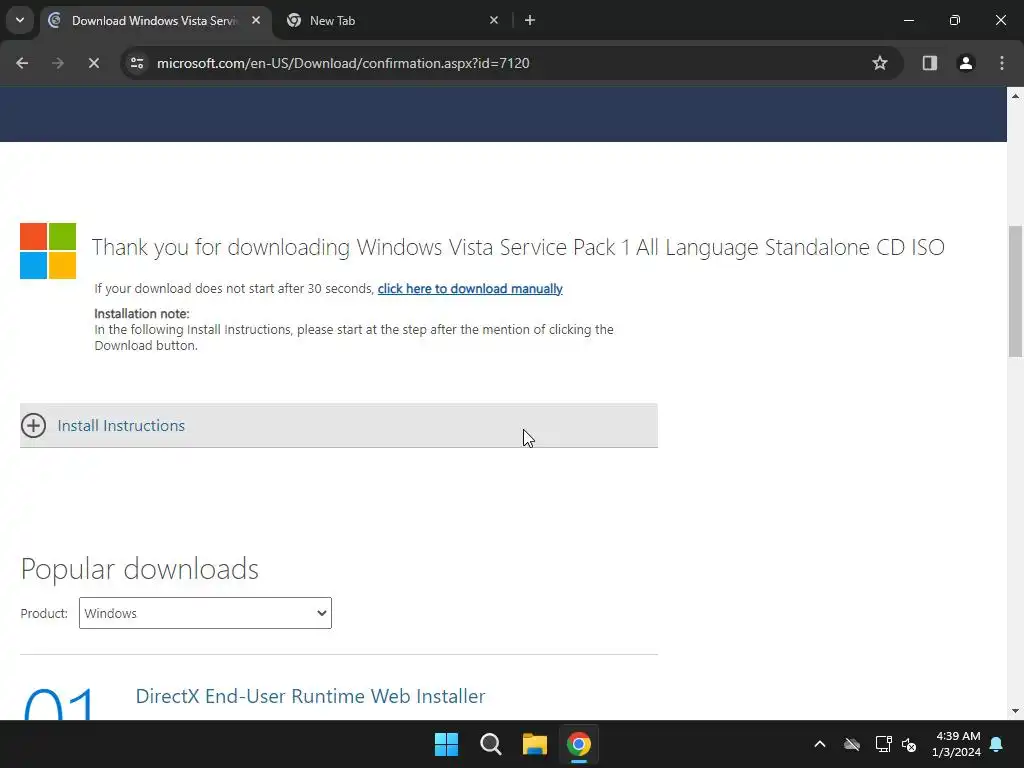
Task: Launch File Explorer from taskbar
Action: [x=534, y=744]
